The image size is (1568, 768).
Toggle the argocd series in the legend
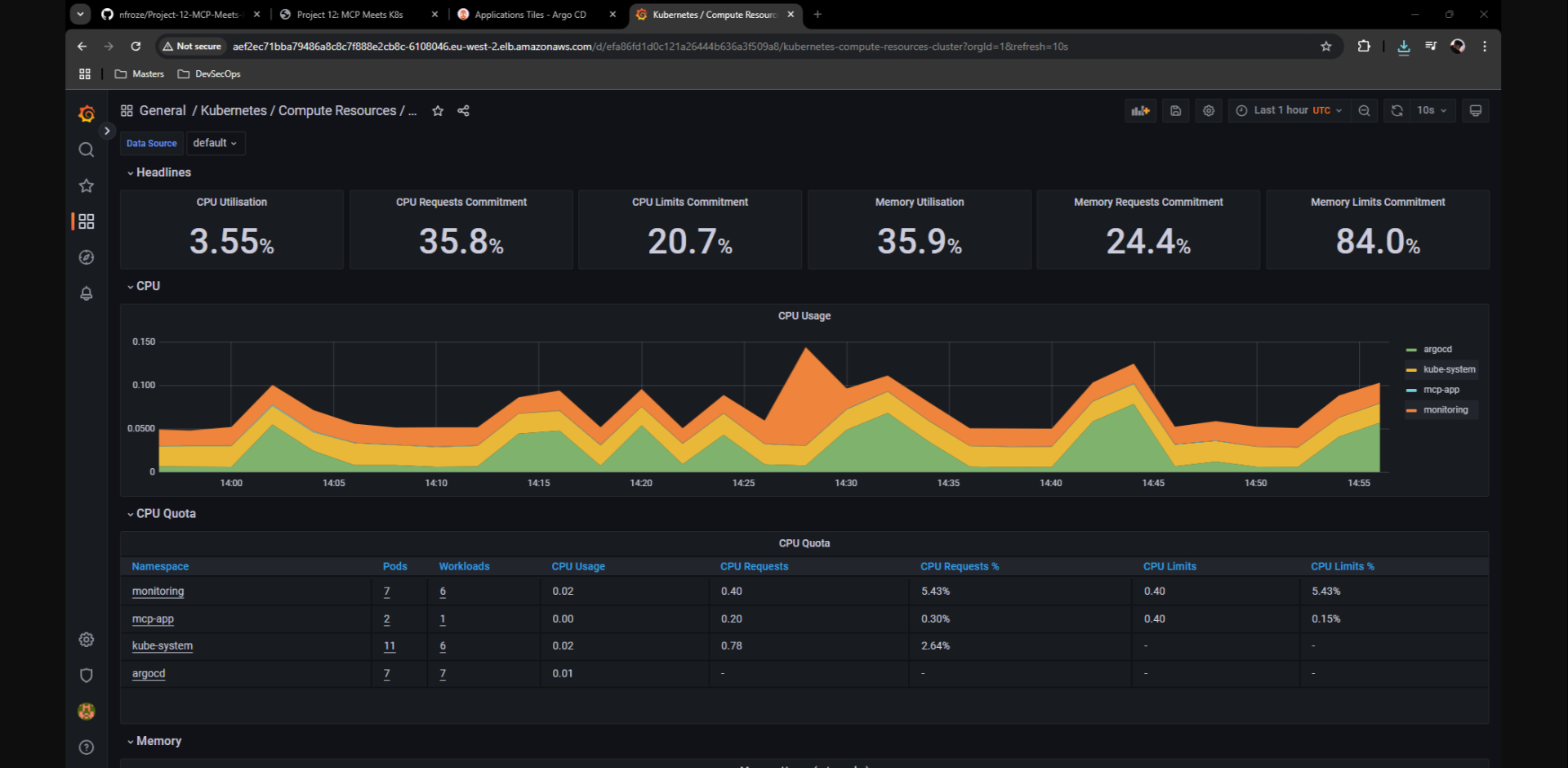(1439, 349)
